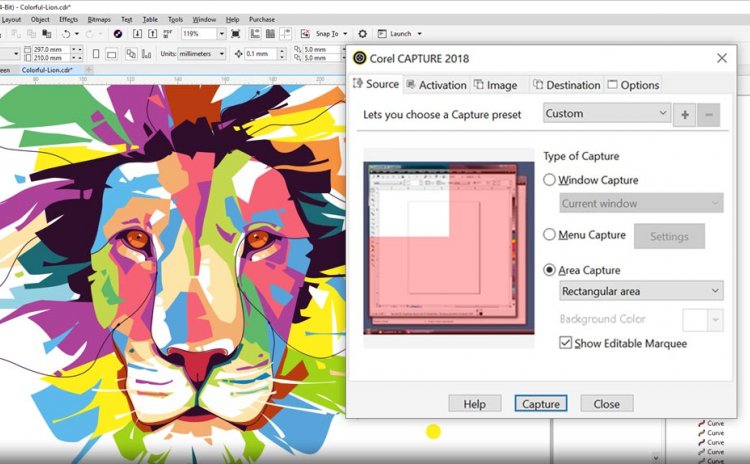Open the Custom capture preset dropdown
Image resolution: width=750 pixels, height=464 pixels.
pyautogui.click(x=607, y=113)
